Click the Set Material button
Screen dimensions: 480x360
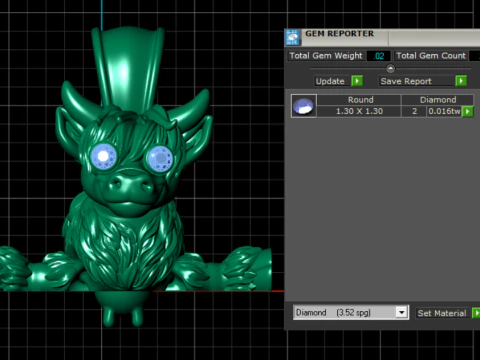tap(442, 313)
